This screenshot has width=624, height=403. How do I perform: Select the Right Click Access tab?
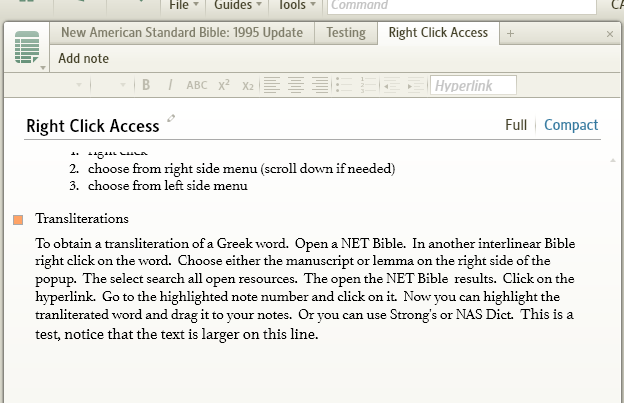point(438,33)
